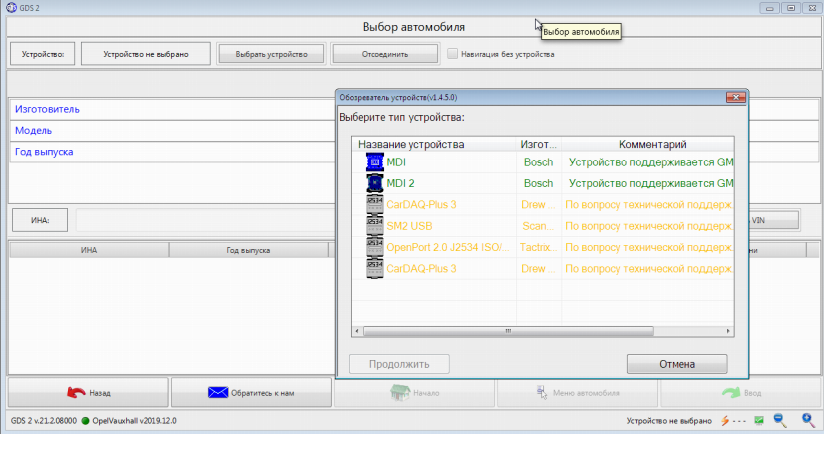Screen dimensions: 824x460
Task: Click the right arrow of device list scrollbar
Action: (728, 331)
